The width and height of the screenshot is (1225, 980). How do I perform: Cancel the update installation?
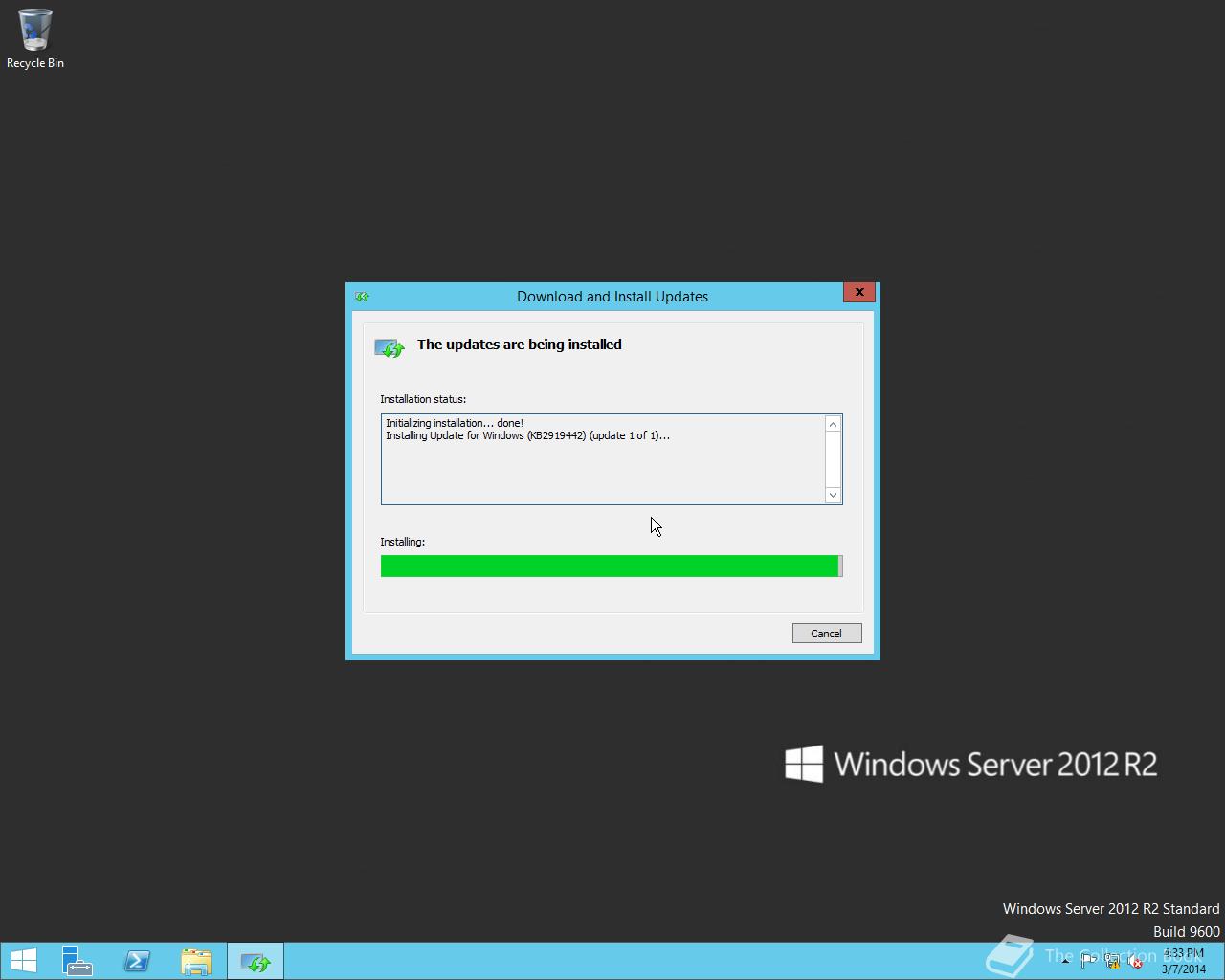(x=827, y=634)
